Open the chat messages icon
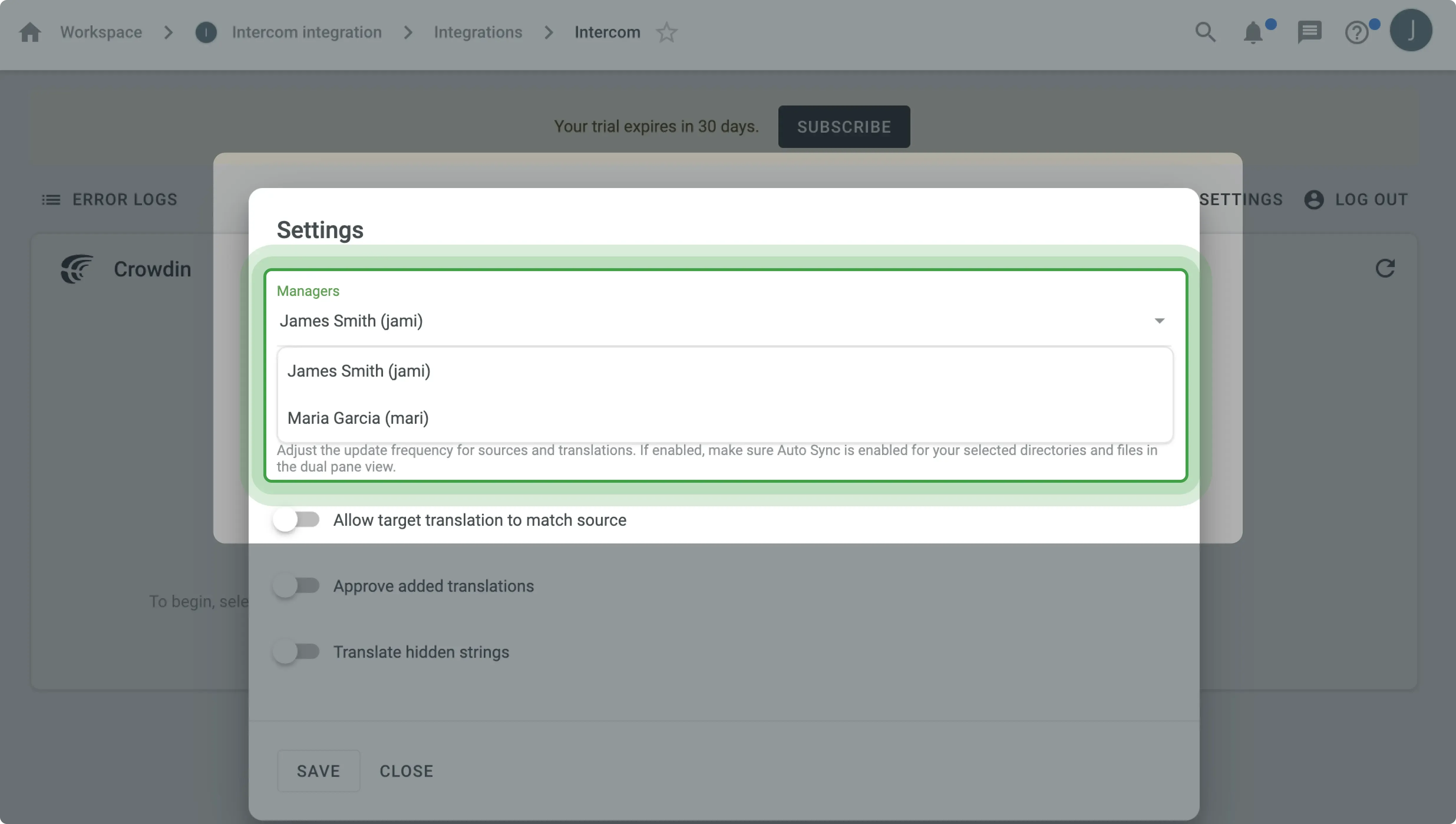 click(x=1309, y=32)
